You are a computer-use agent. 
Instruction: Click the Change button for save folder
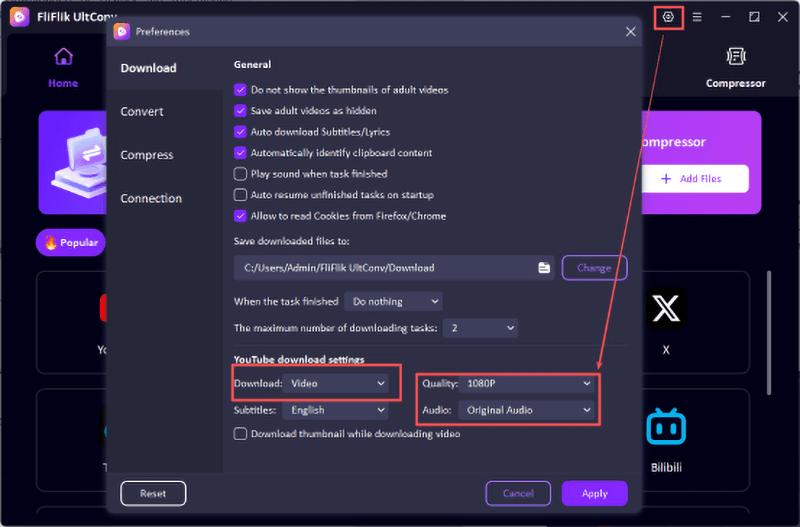click(x=594, y=268)
